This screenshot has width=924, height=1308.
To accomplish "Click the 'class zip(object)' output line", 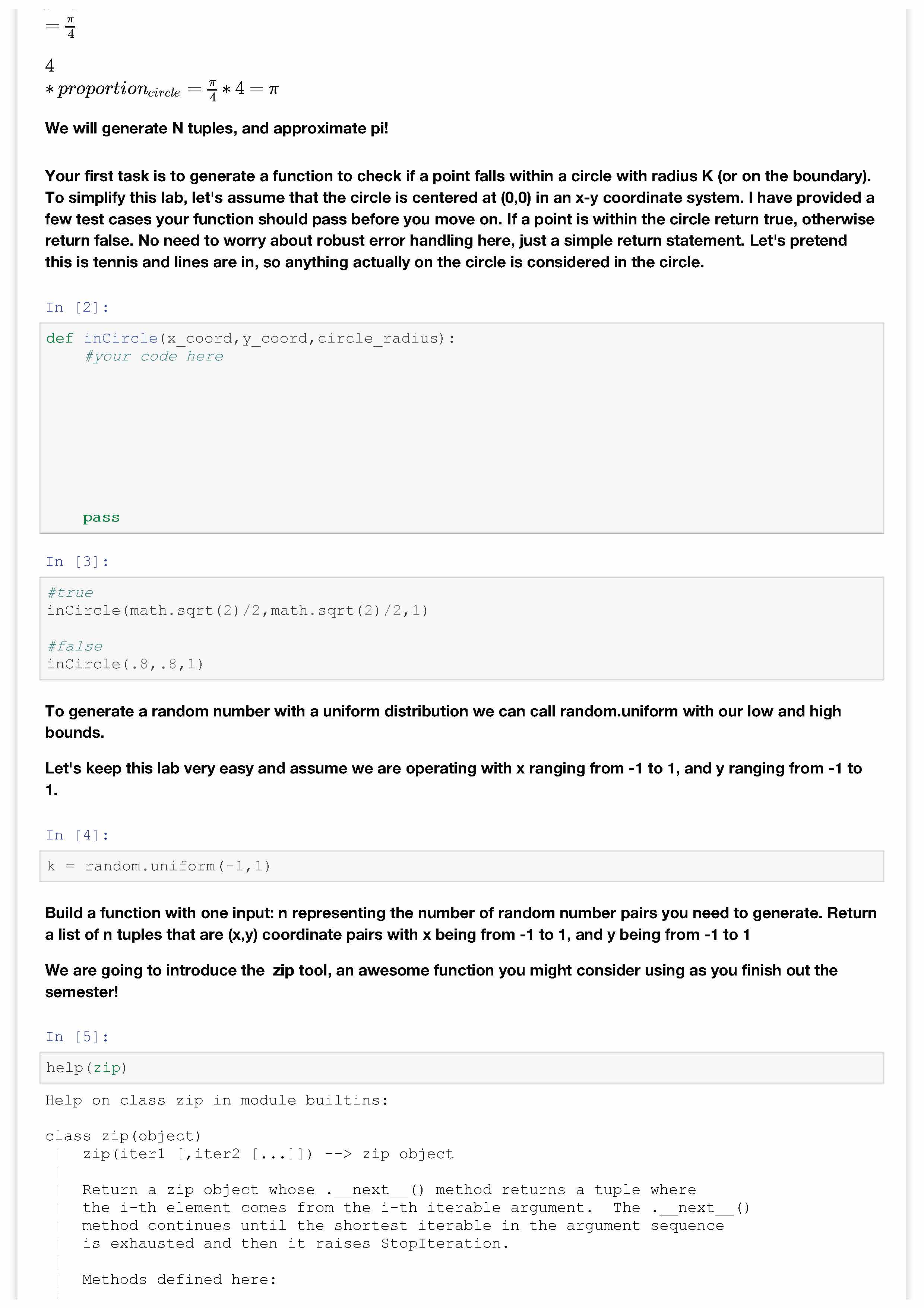I will (123, 1137).
